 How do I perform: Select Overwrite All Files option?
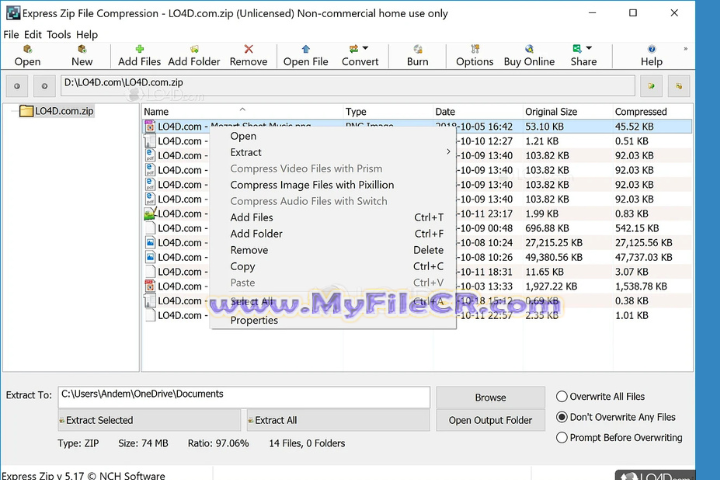coord(601,396)
